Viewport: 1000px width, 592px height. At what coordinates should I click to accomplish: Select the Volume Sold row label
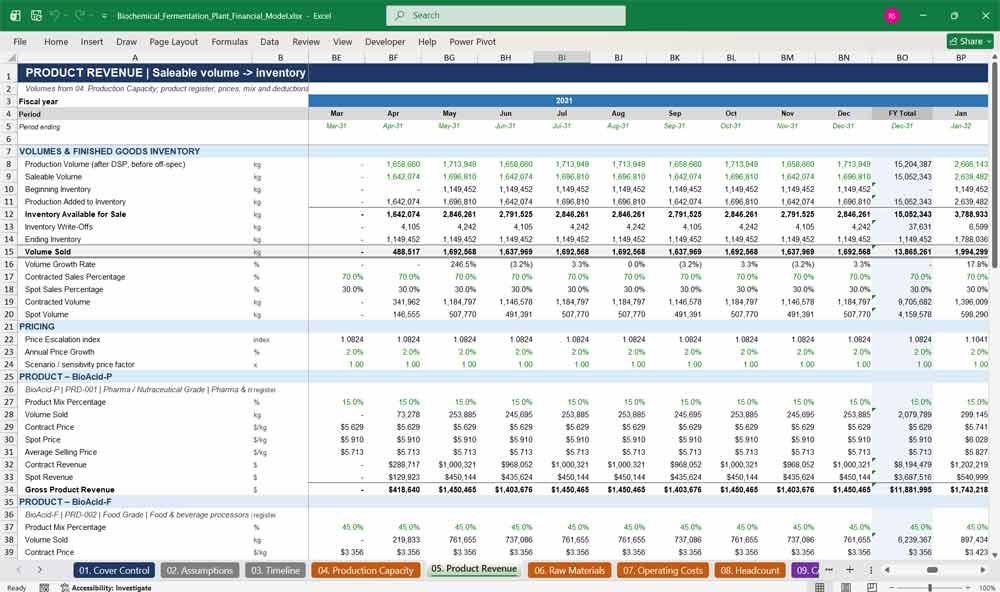(x=48, y=252)
